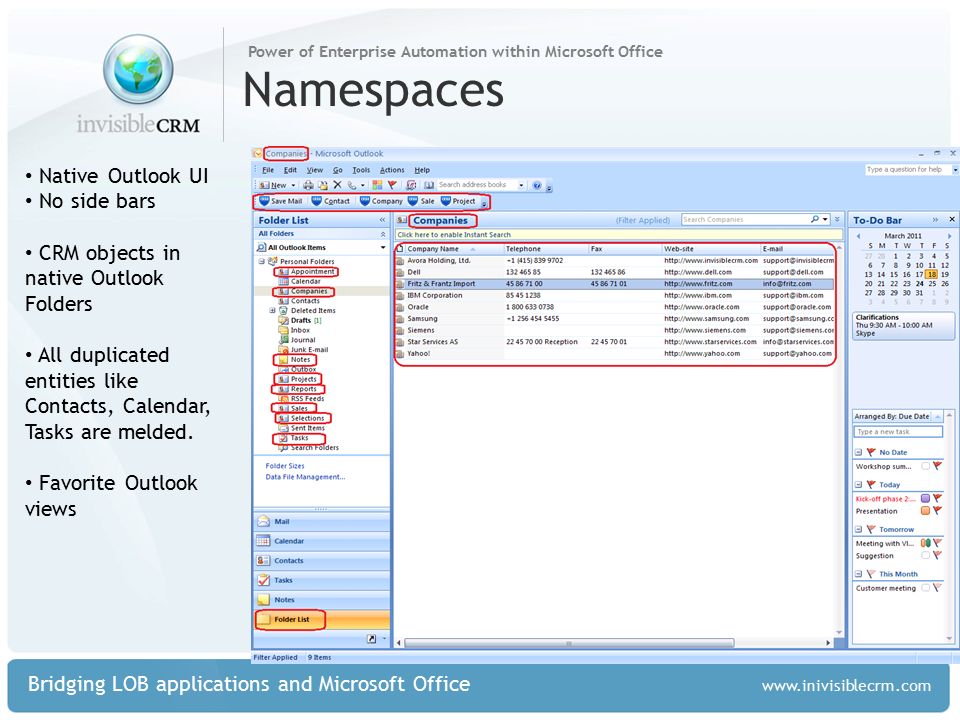Open the Search address books dropdown
The image size is (960, 720).
tap(521, 185)
